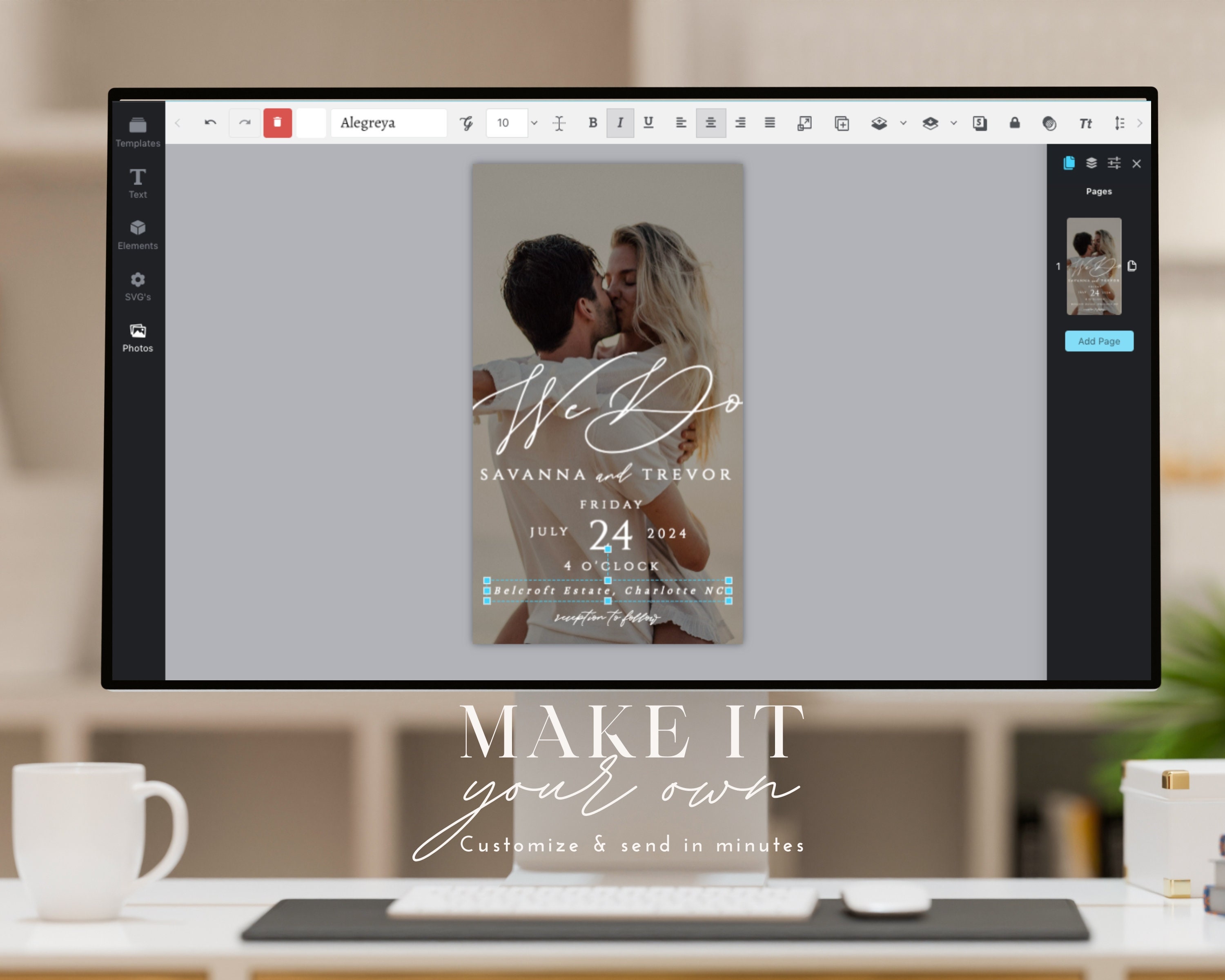Click the Add Page button
1225x980 pixels.
tap(1099, 341)
